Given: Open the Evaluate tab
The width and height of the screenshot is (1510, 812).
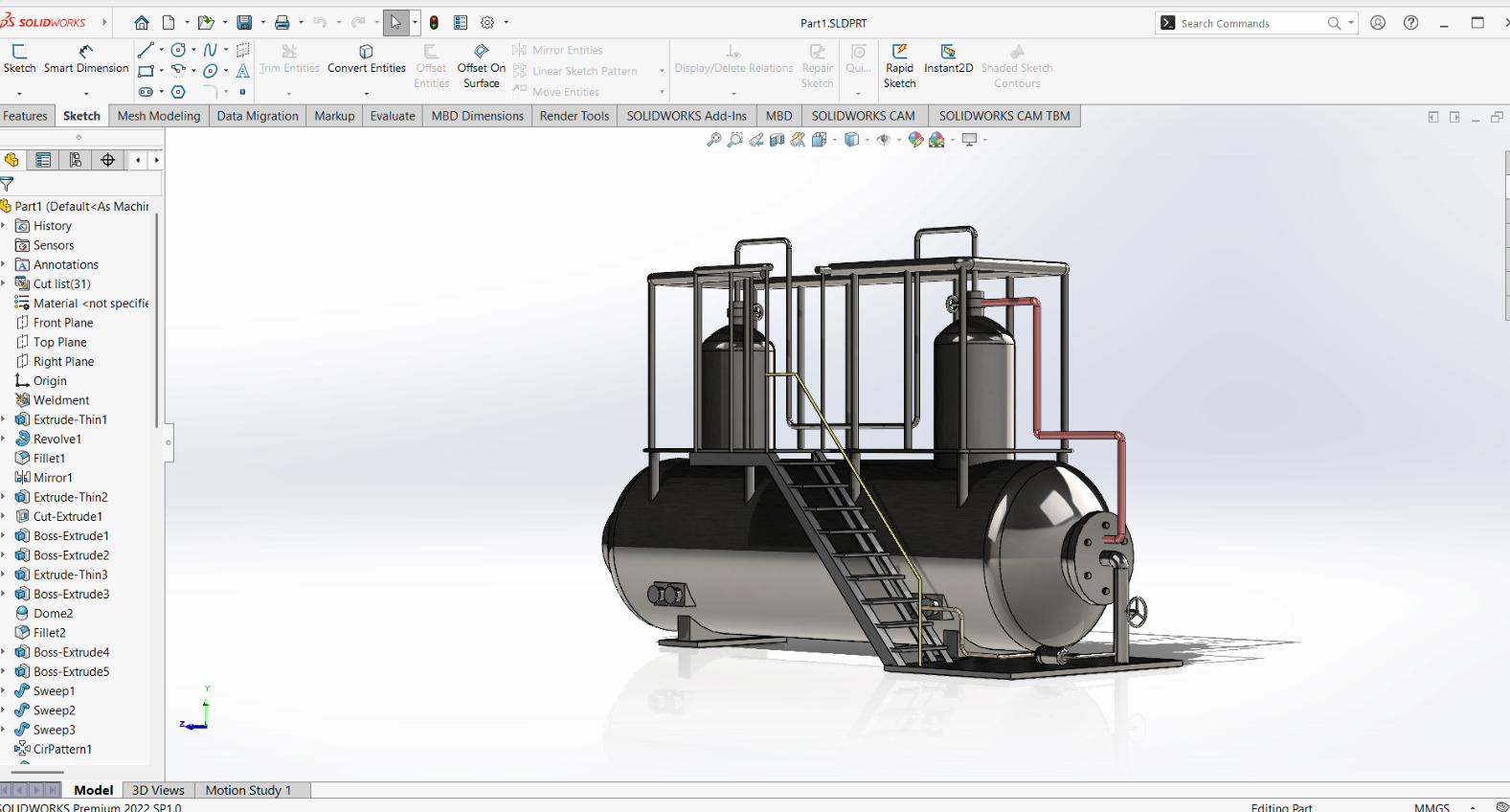Looking at the screenshot, I should point(393,116).
